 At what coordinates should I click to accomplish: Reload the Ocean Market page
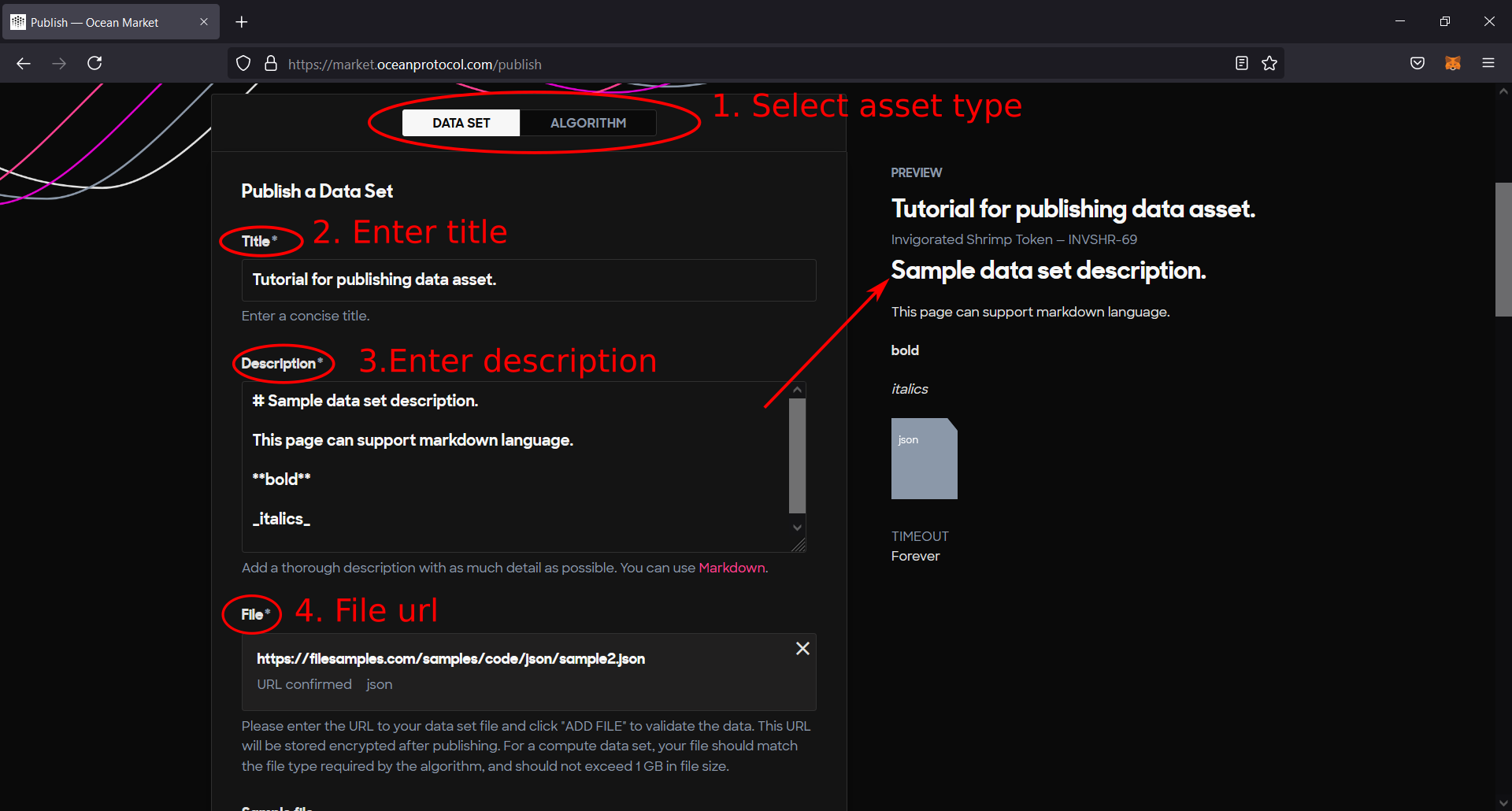94,63
